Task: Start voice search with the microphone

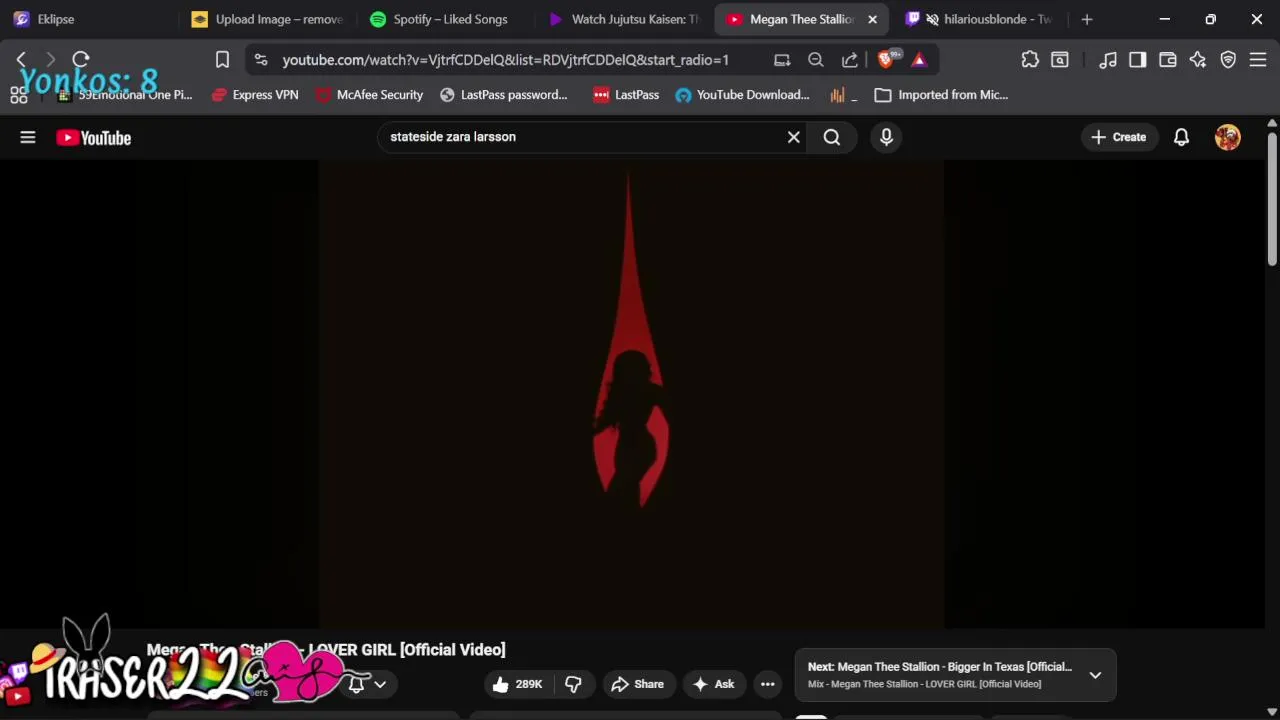Action: [x=886, y=137]
